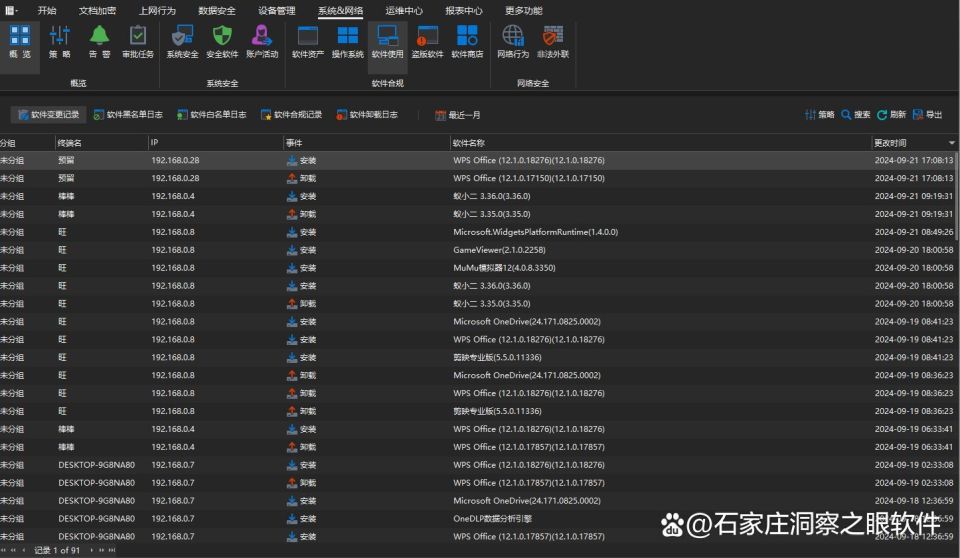
Task: Open the 更多功能 ribbon tab
Action: click(x=523, y=10)
